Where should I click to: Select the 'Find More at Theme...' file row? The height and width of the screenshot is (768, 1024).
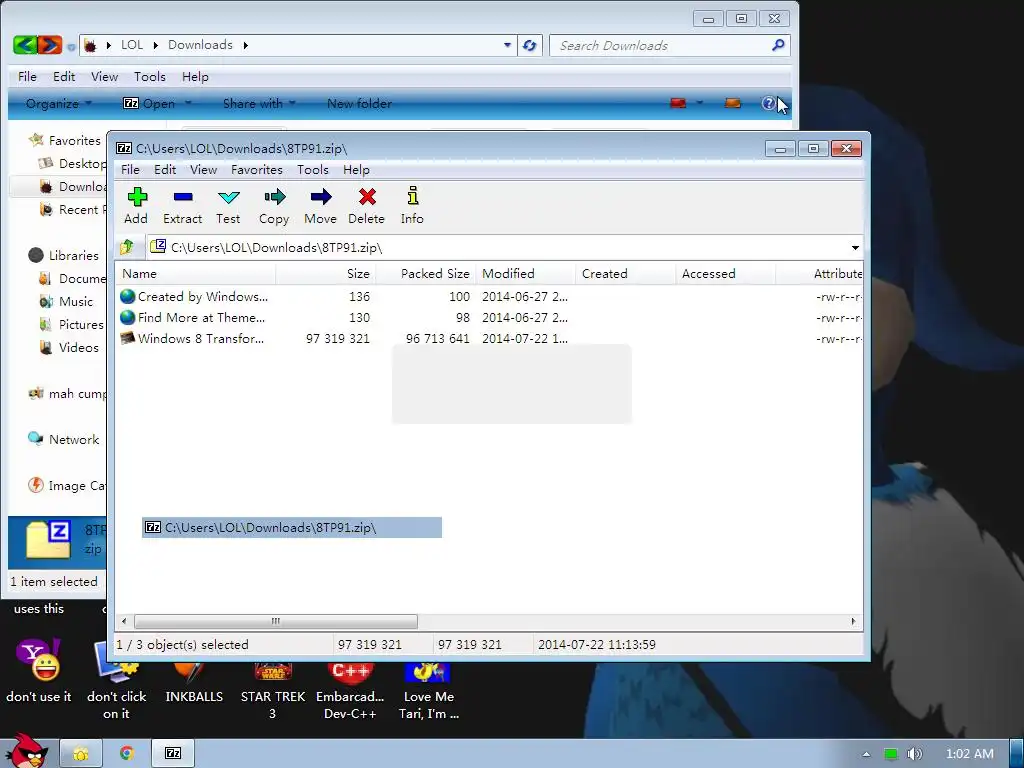tap(489, 317)
